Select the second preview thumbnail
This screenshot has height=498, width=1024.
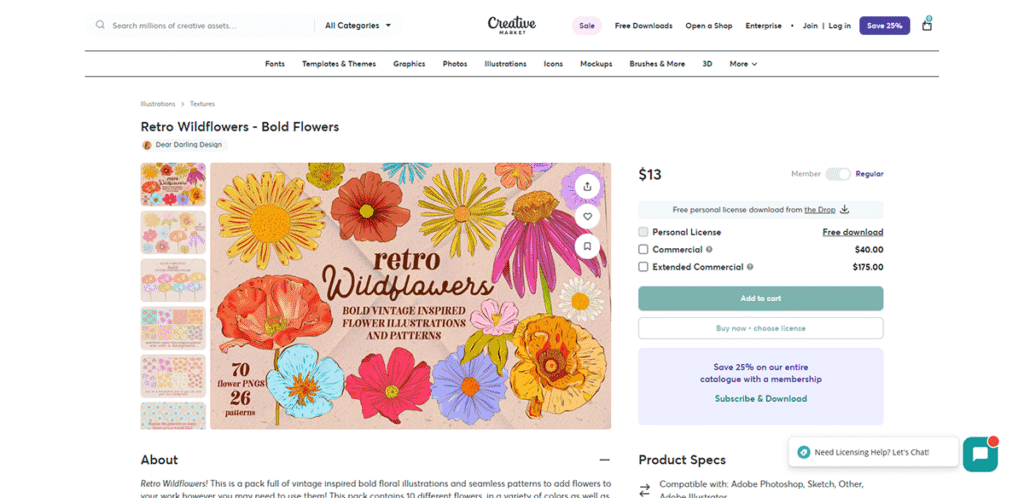[173, 232]
